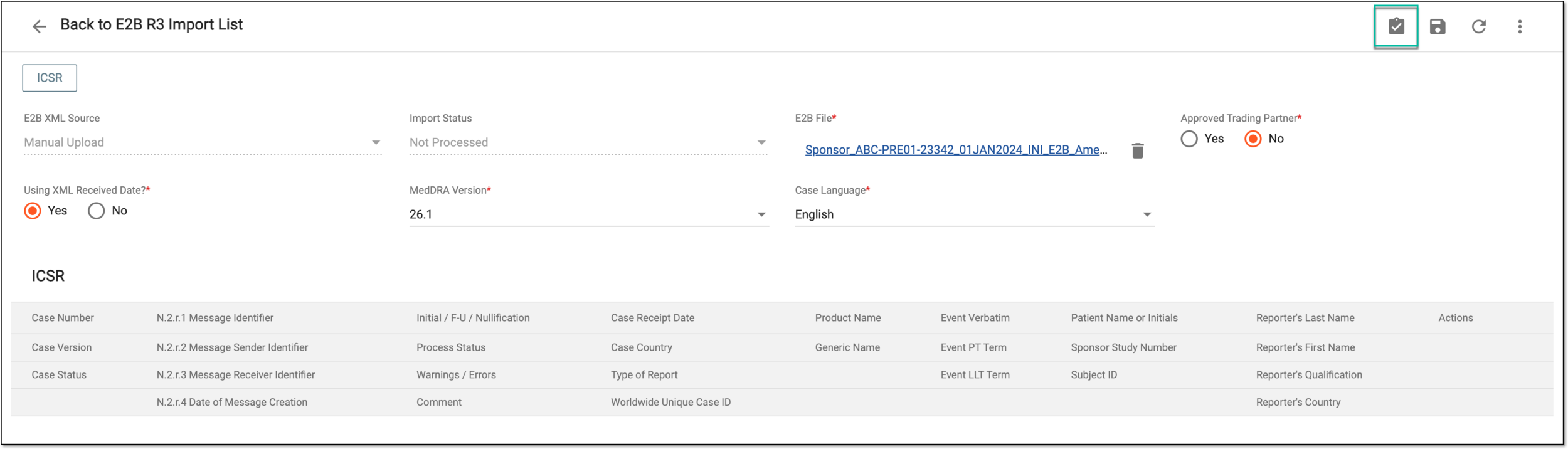Click the N.2.r.1 Message Identifier header
The image size is (1568, 449).
[215, 318]
